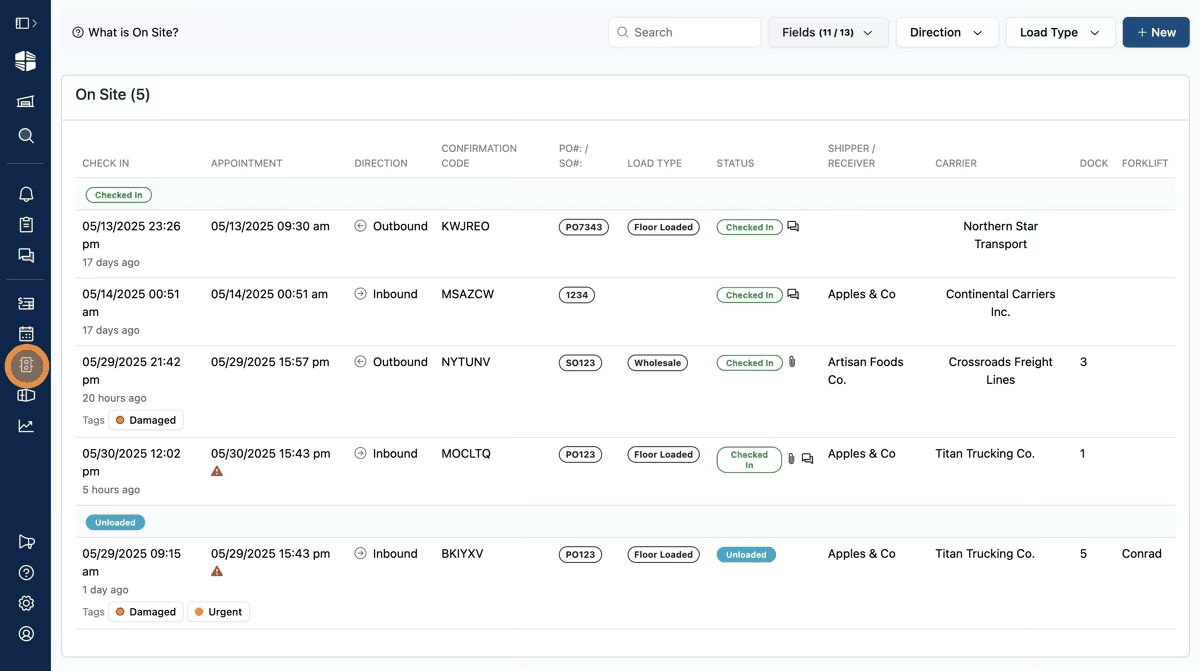Open the chat icon in MOCLTQ row
The height and width of the screenshot is (671, 1200).
point(807,459)
